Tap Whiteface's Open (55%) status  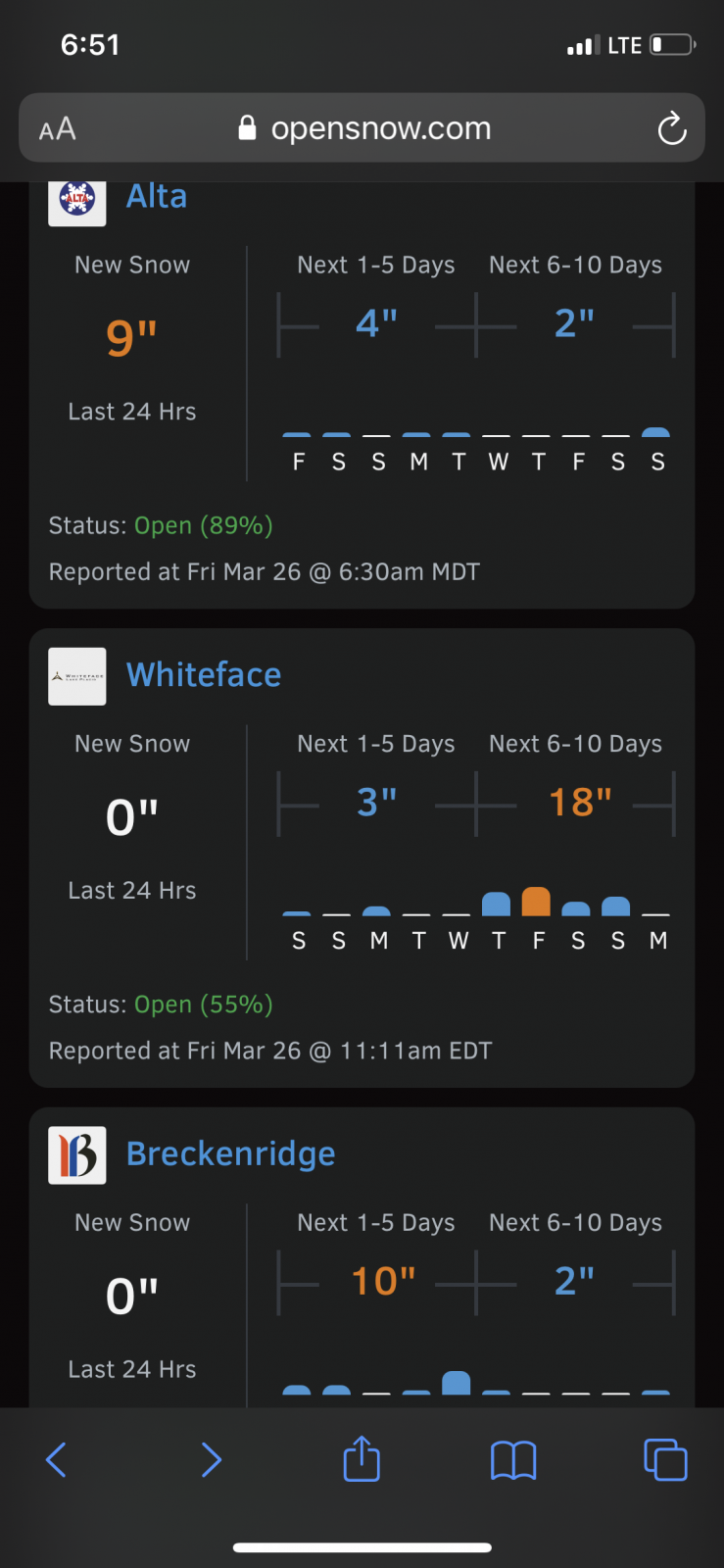203,1004
